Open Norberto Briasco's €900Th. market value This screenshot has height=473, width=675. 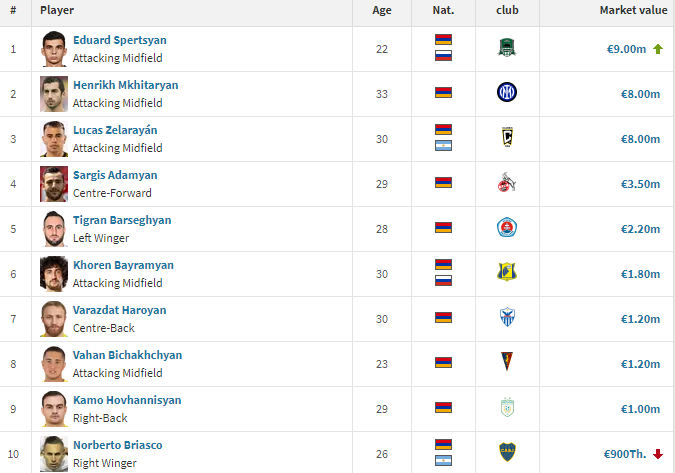tap(625, 453)
